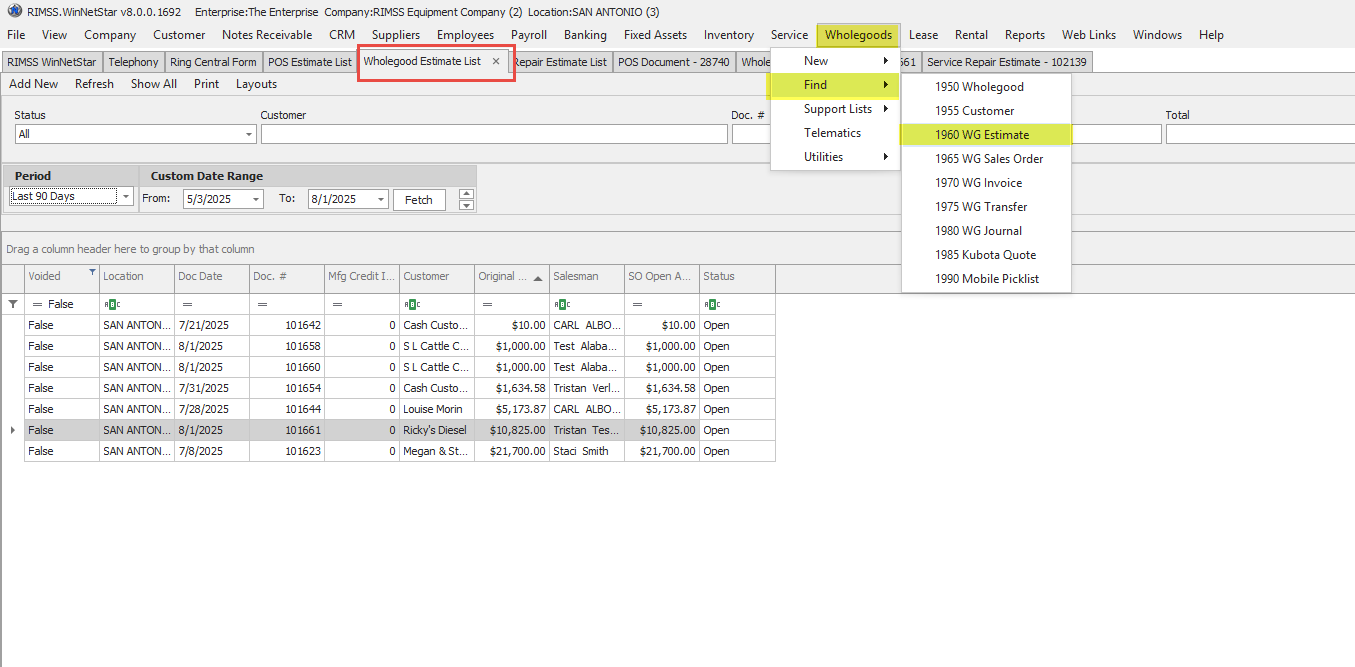Click the Fetch button
1355x667 pixels.
coord(419,200)
